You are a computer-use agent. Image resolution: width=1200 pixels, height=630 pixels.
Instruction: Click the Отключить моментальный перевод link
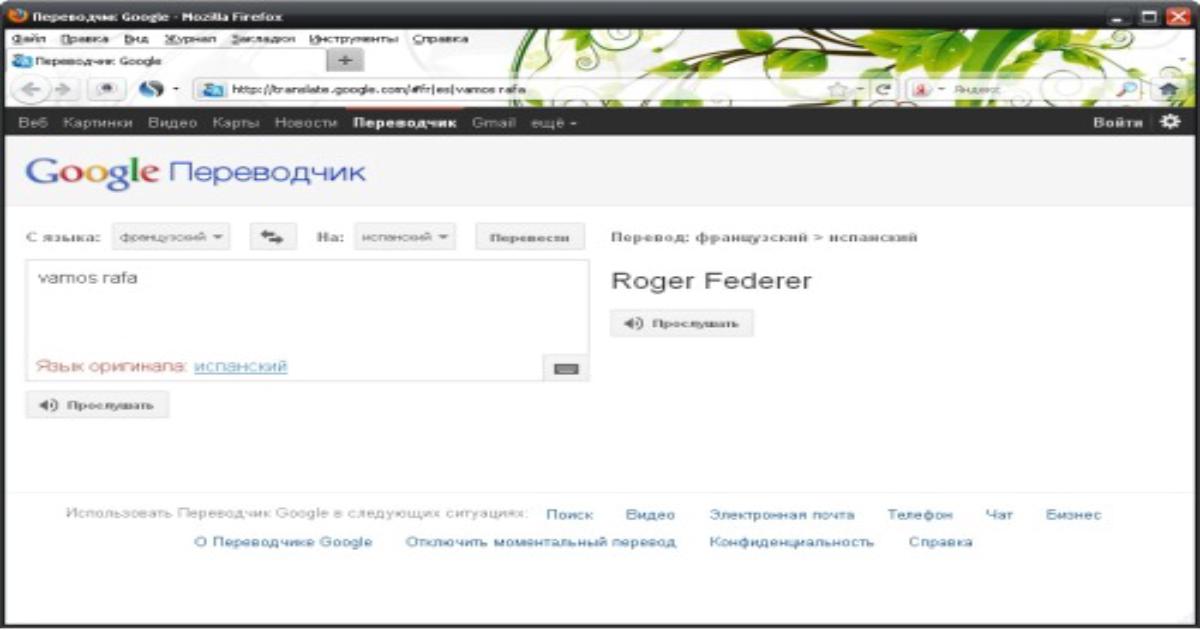pyautogui.click(x=540, y=542)
